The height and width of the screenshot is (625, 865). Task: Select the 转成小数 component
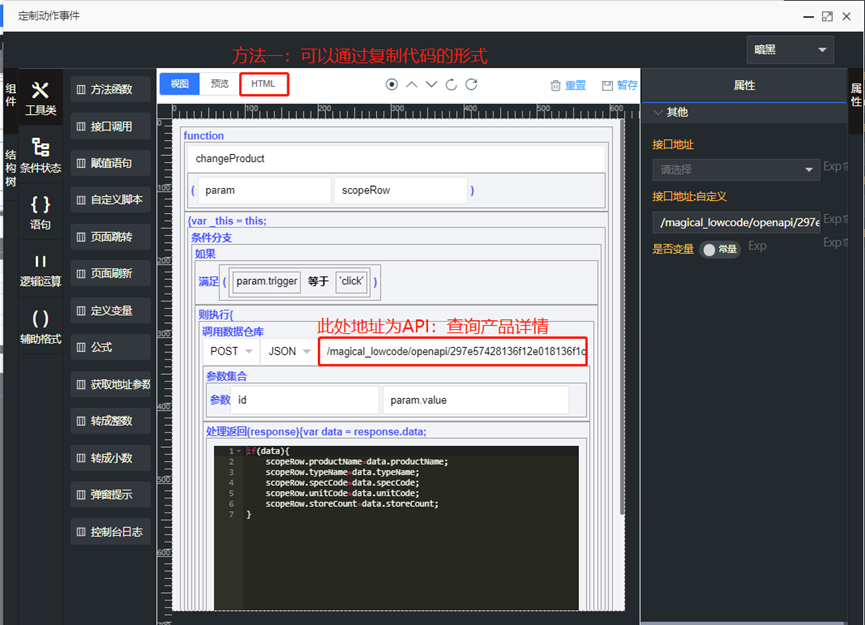(111, 458)
